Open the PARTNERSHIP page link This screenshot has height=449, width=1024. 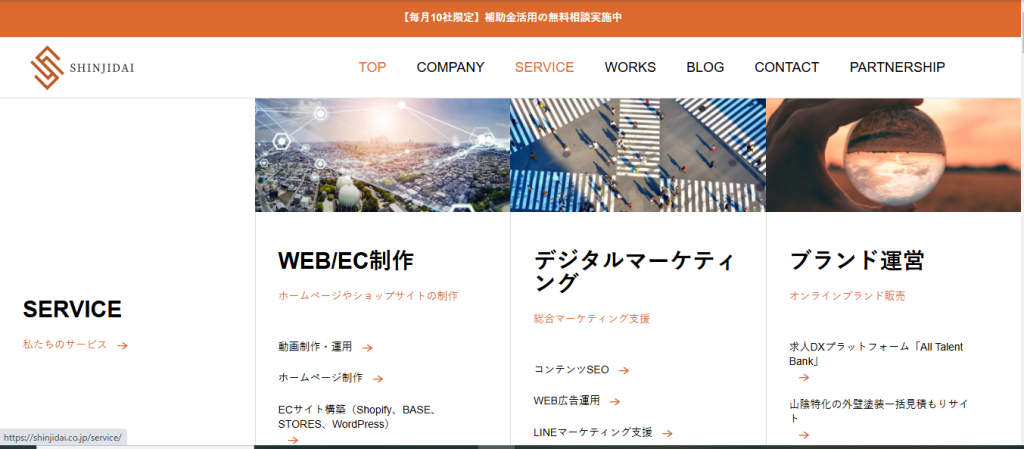point(897,67)
